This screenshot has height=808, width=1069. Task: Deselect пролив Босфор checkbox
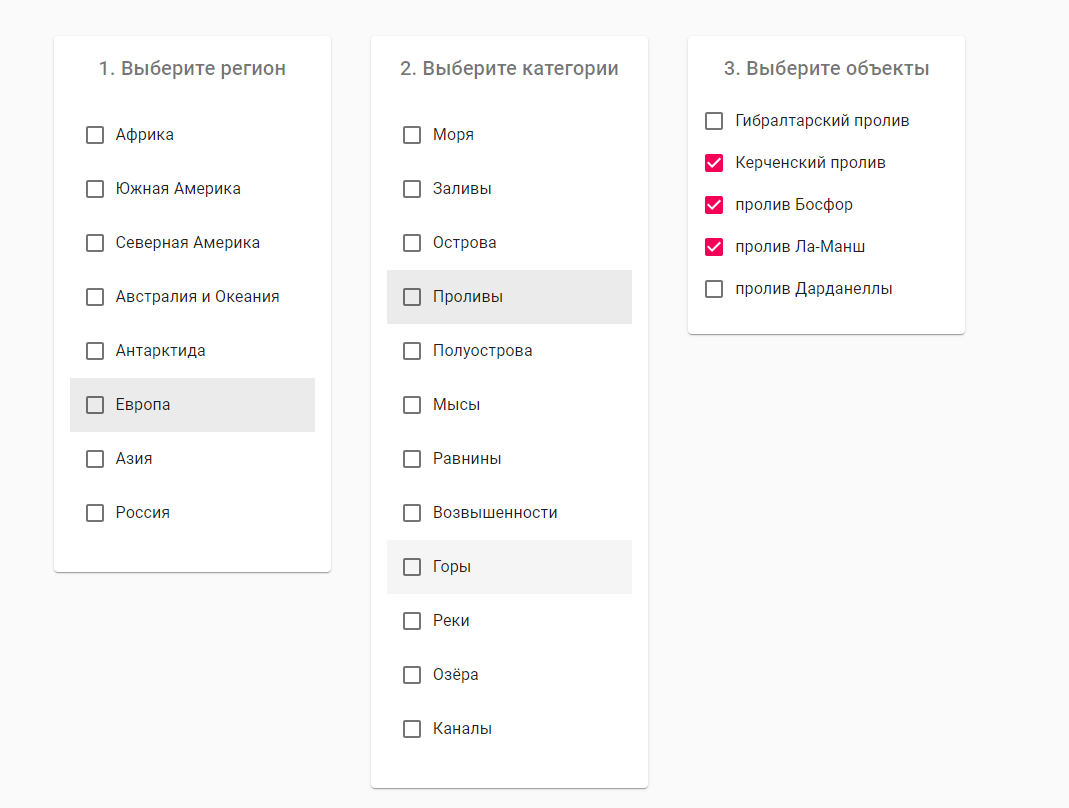tap(714, 205)
